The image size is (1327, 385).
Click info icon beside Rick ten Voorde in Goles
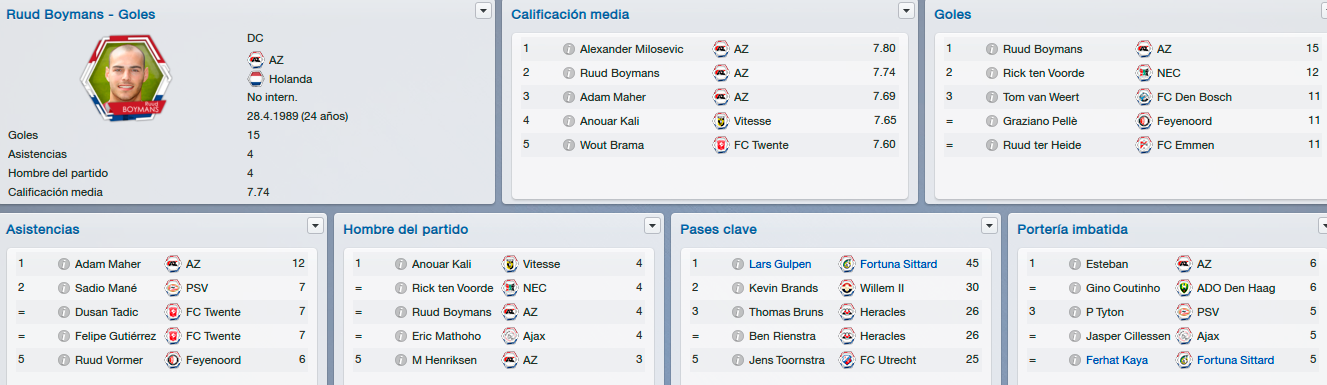point(992,73)
